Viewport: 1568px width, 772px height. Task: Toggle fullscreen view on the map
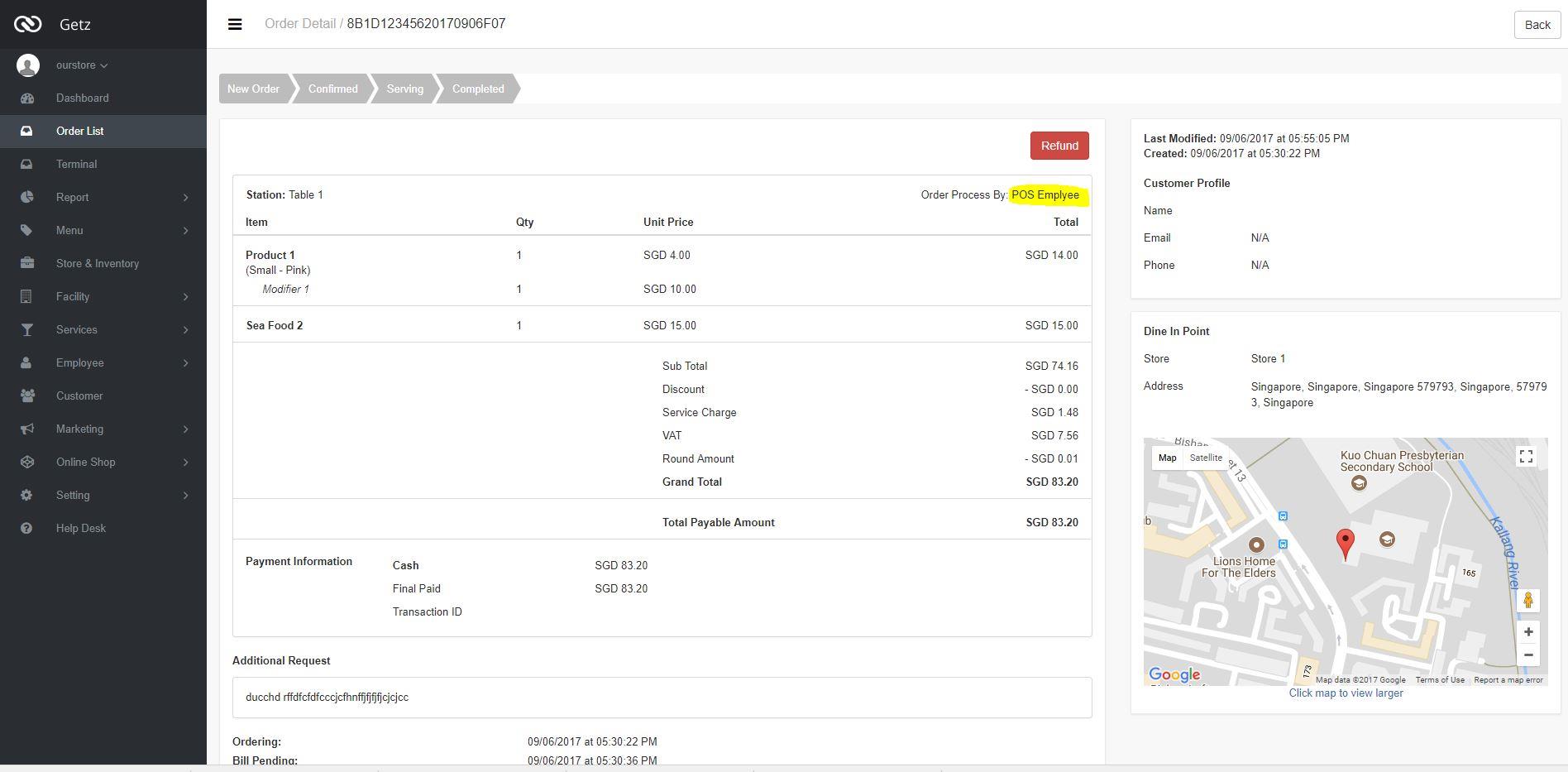[x=1526, y=457]
